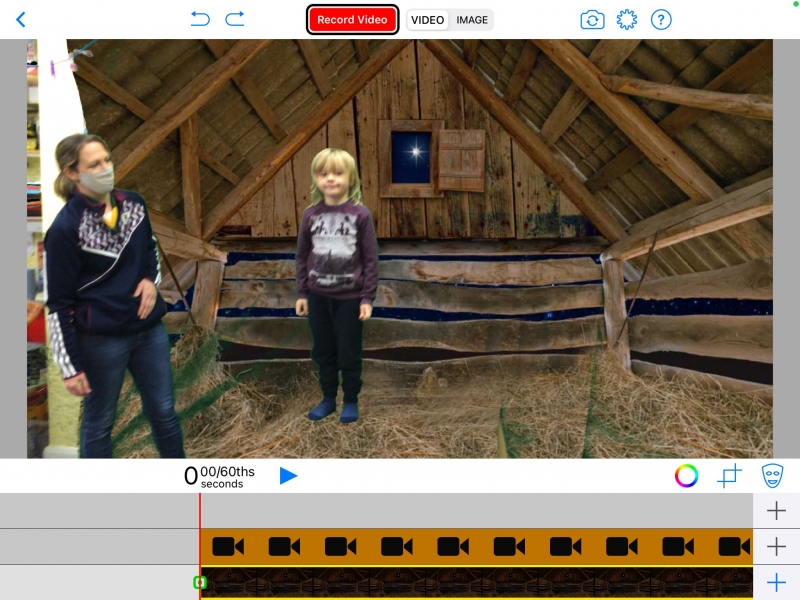Switch capture mode to VIDEO
The width and height of the screenshot is (800, 600).
click(428, 20)
